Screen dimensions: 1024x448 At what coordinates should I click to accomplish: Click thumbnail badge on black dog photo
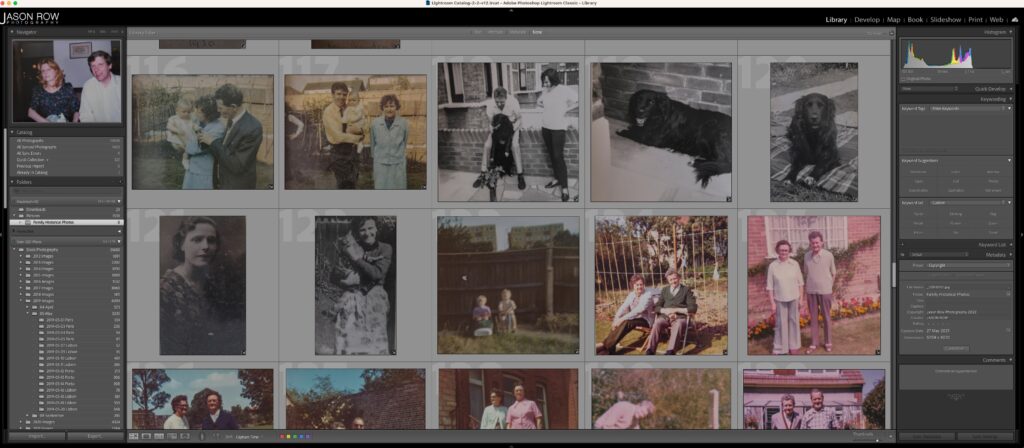tap(729, 199)
